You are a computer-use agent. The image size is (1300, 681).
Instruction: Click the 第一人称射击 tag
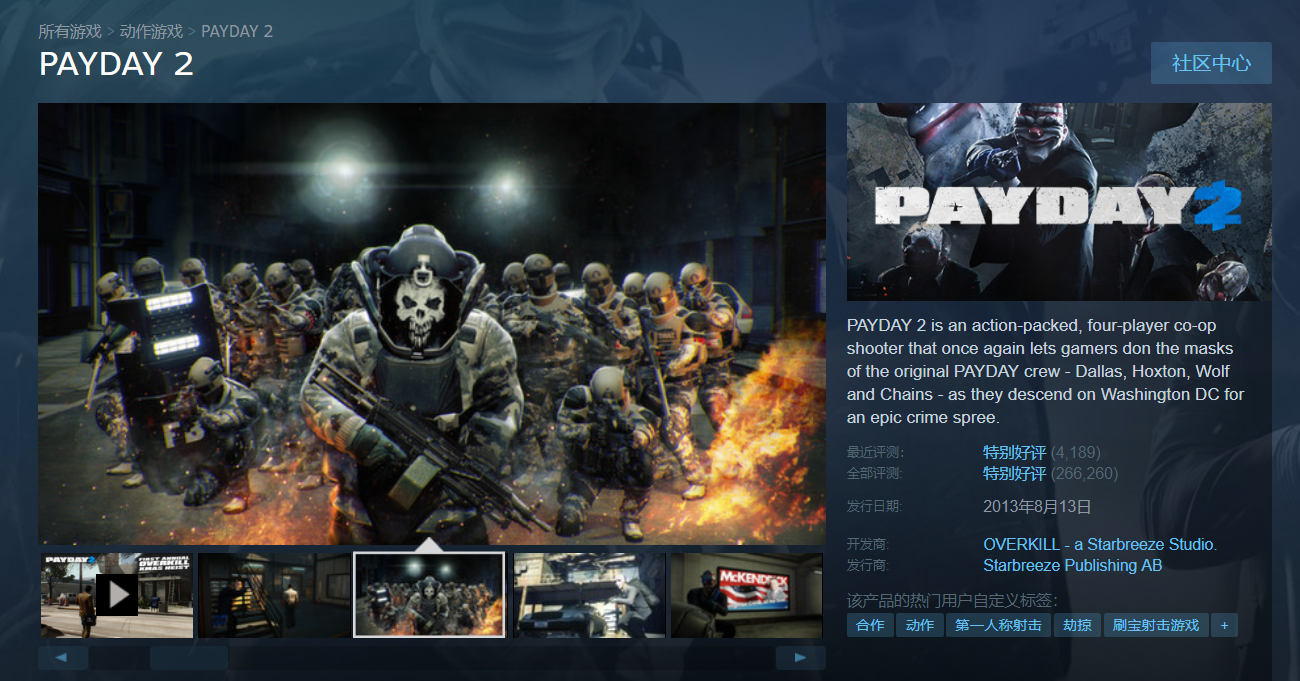pos(998,625)
